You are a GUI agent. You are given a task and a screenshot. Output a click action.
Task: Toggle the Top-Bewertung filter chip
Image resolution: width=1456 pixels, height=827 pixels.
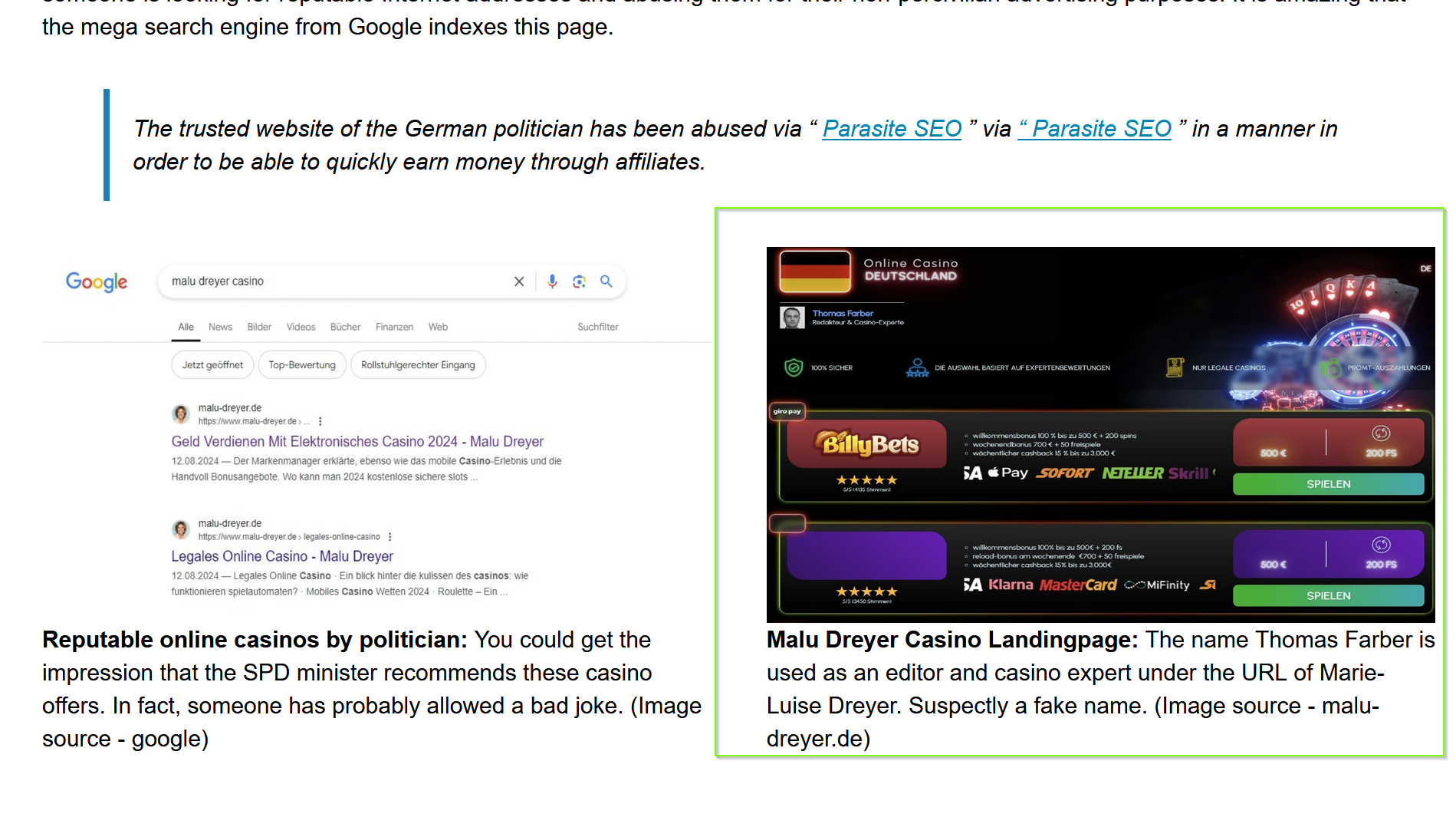coord(302,365)
